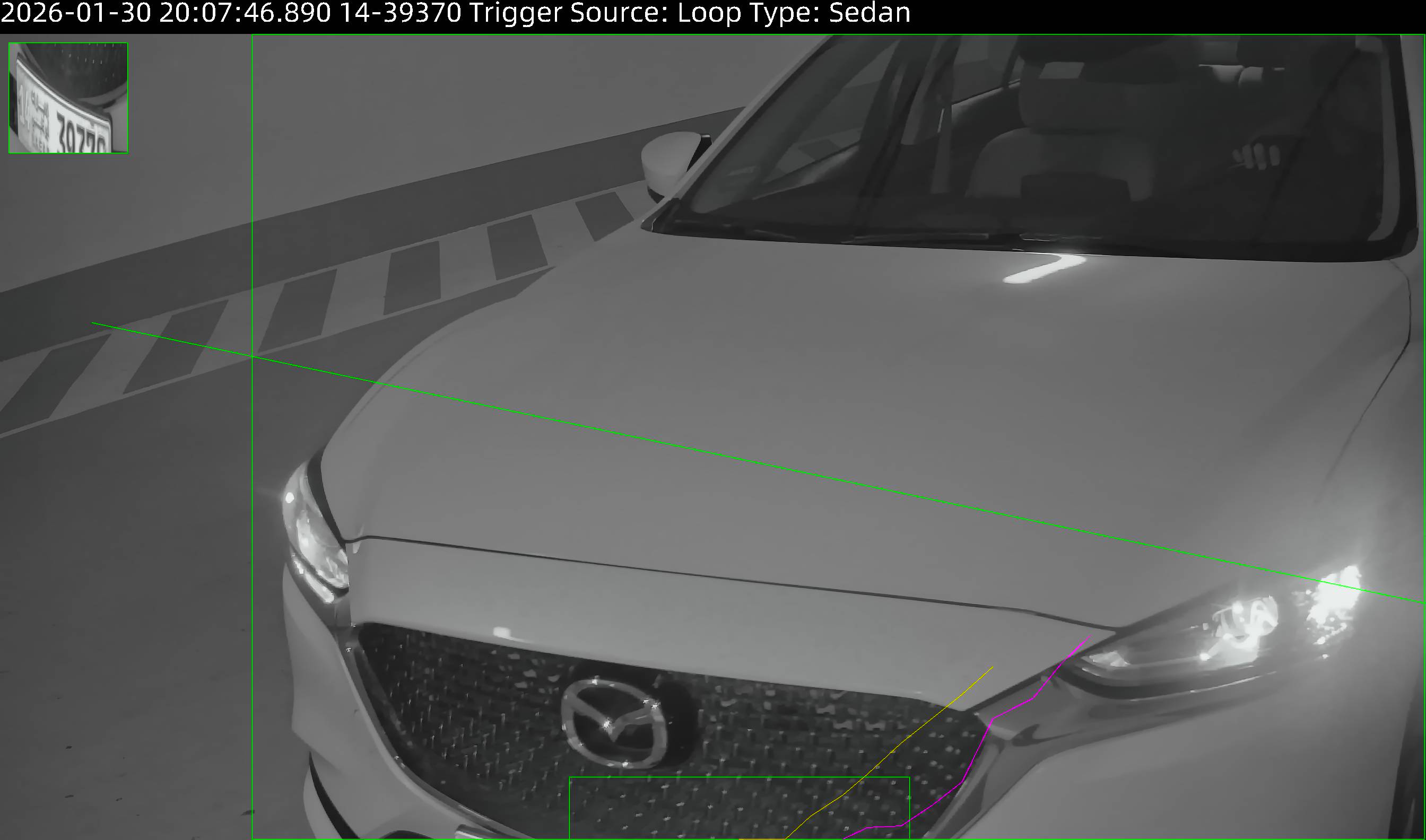1426x840 pixels.
Task: Click the 'Trigger Source: Loop' label
Action: pos(605,13)
